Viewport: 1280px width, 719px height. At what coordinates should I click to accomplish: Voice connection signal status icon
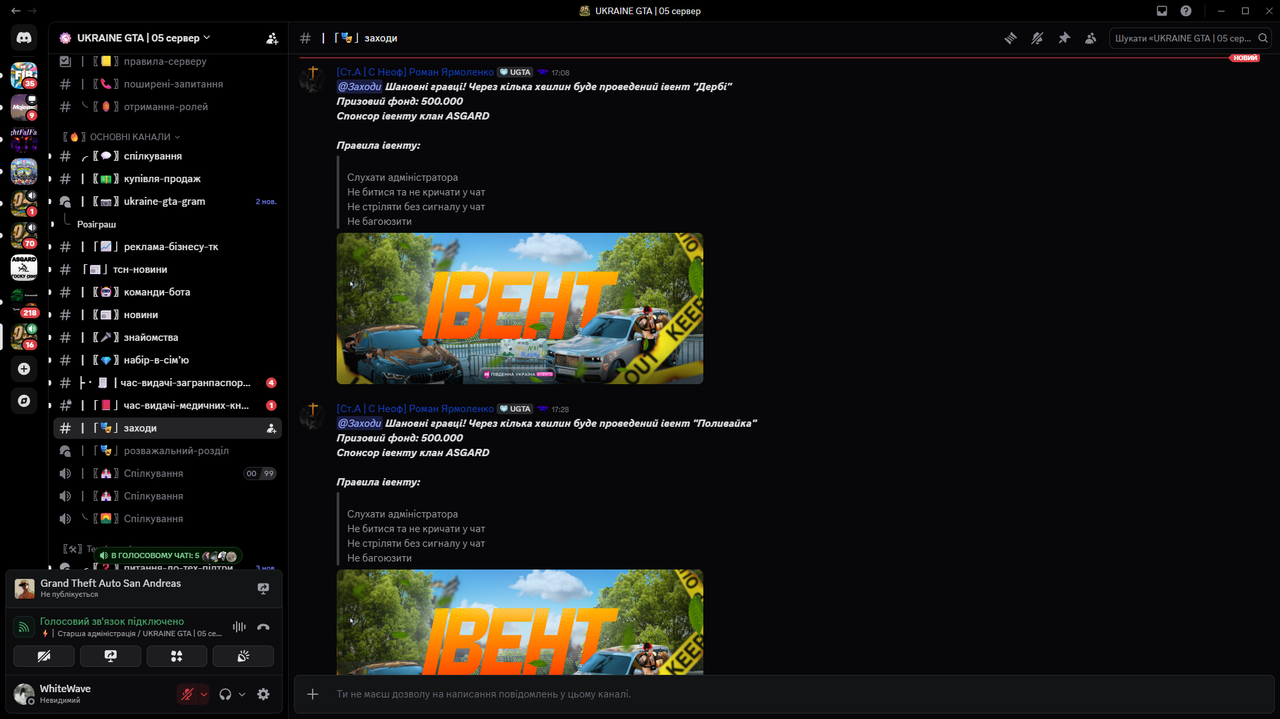pyautogui.click(x=24, y=627)
